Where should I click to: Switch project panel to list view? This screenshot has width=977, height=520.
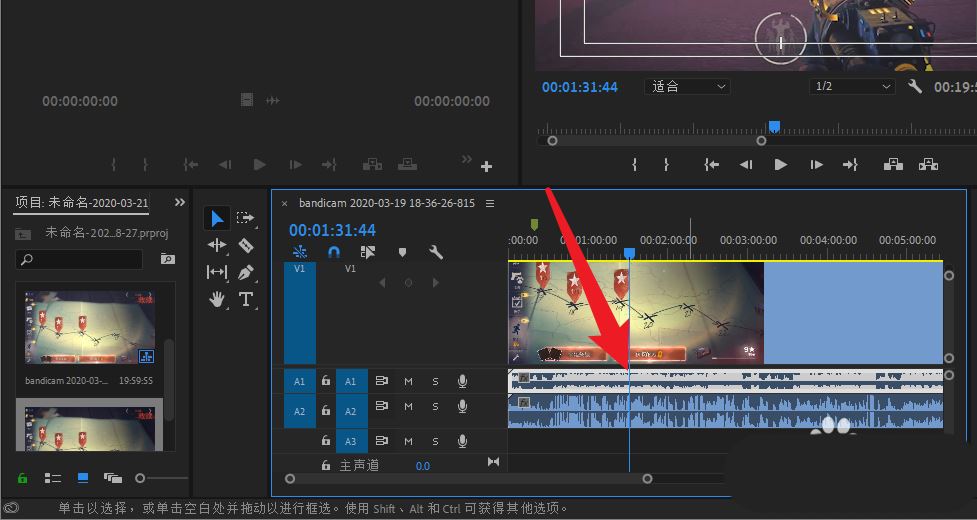click(x=52, y=478)
